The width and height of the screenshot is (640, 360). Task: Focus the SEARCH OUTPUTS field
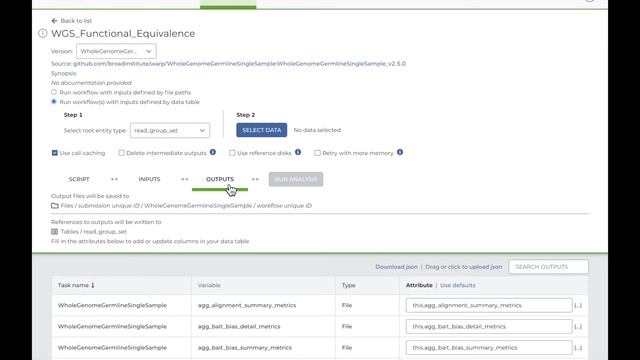coord(549,267)
